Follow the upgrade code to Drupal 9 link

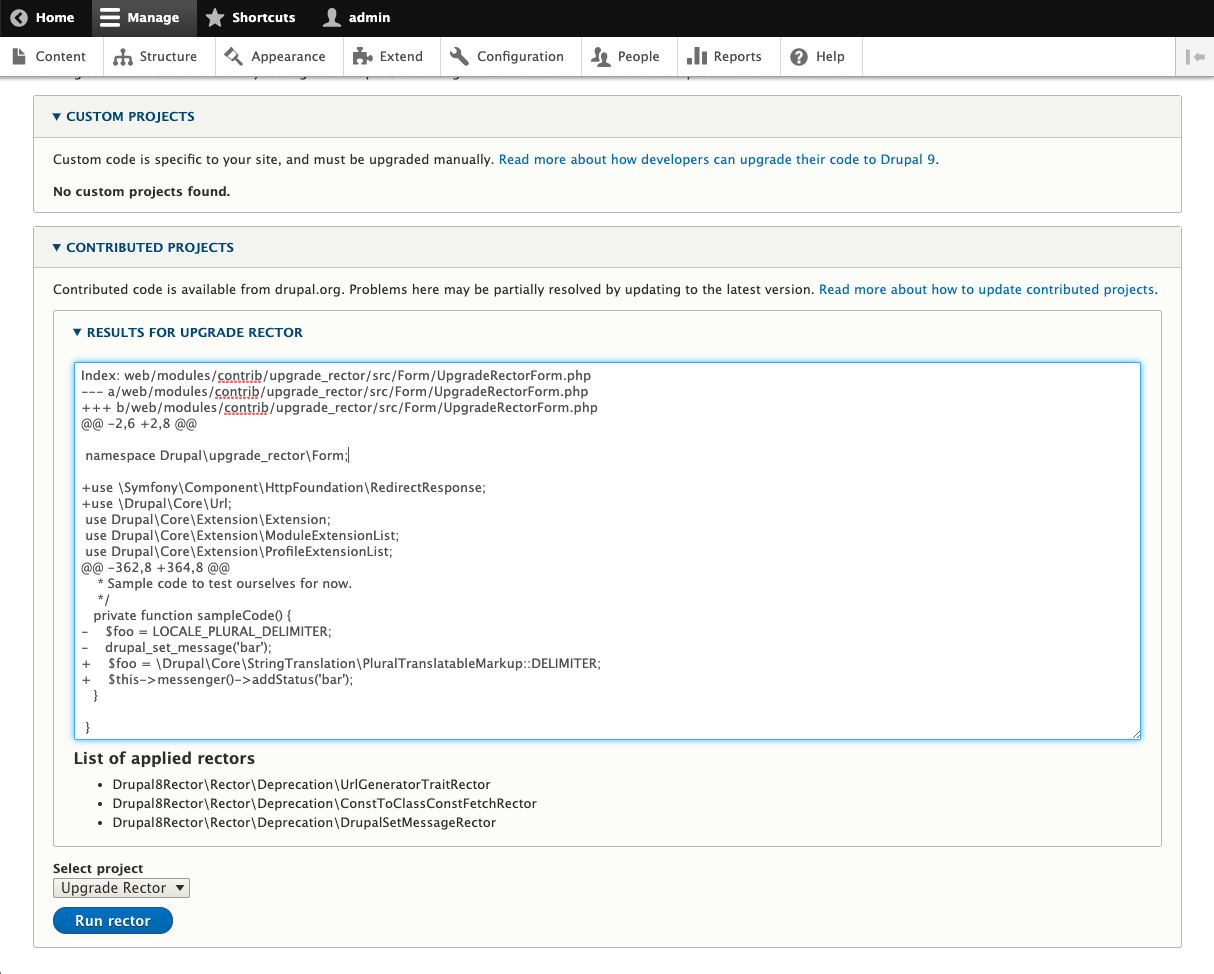tap(717, 160)
